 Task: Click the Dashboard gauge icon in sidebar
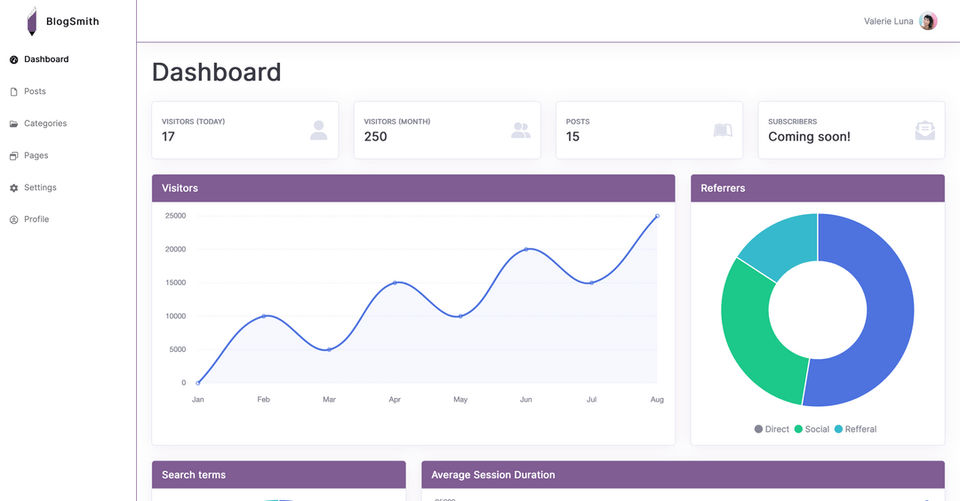(13, 59)
